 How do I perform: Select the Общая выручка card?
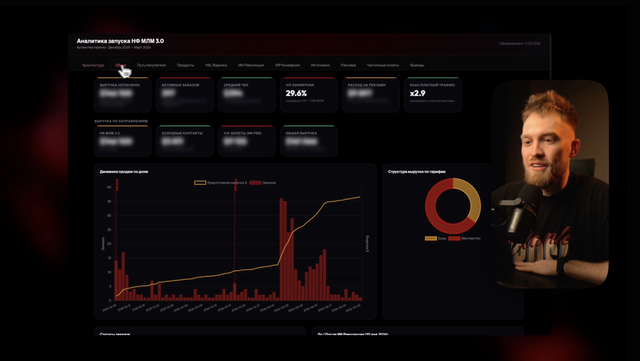click(x=309, y=141)
